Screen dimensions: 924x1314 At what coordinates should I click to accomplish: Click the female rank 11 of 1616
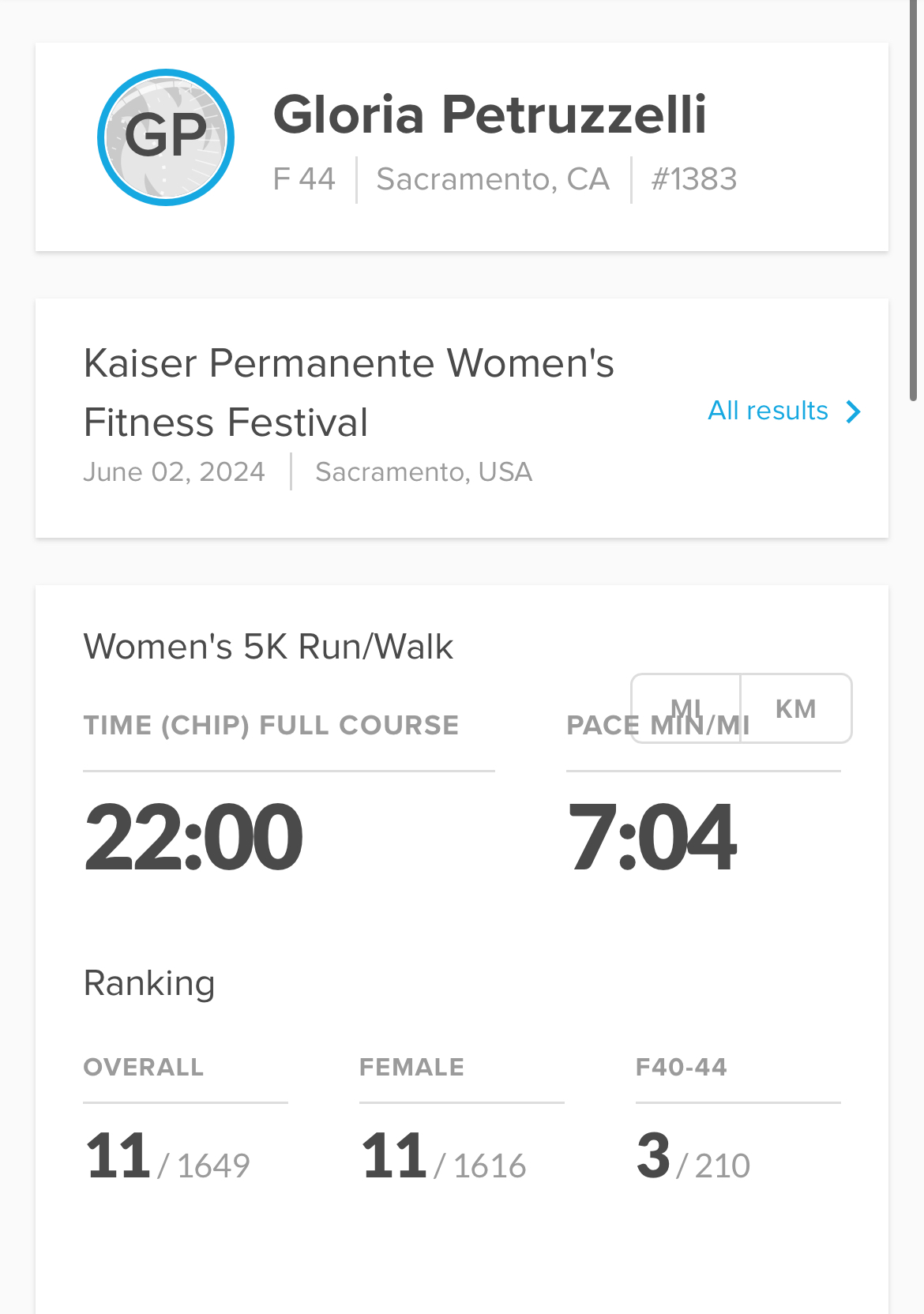tap(443, 1158)
